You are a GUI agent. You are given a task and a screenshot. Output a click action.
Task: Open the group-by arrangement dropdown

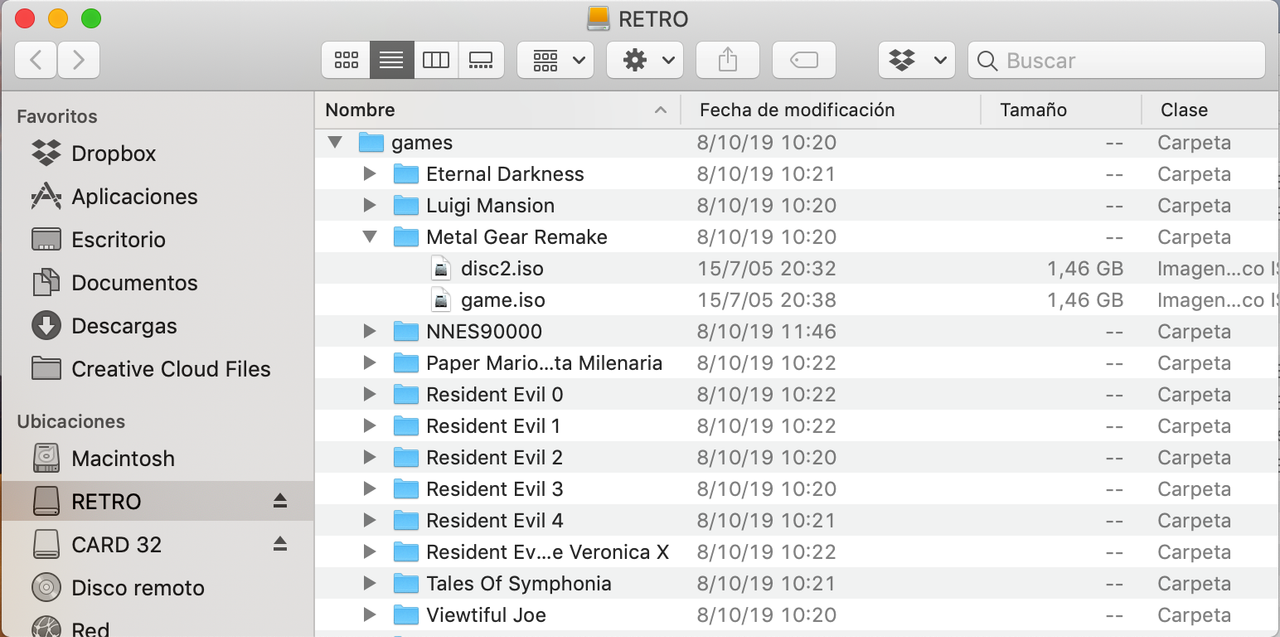[x=556, y=60]
